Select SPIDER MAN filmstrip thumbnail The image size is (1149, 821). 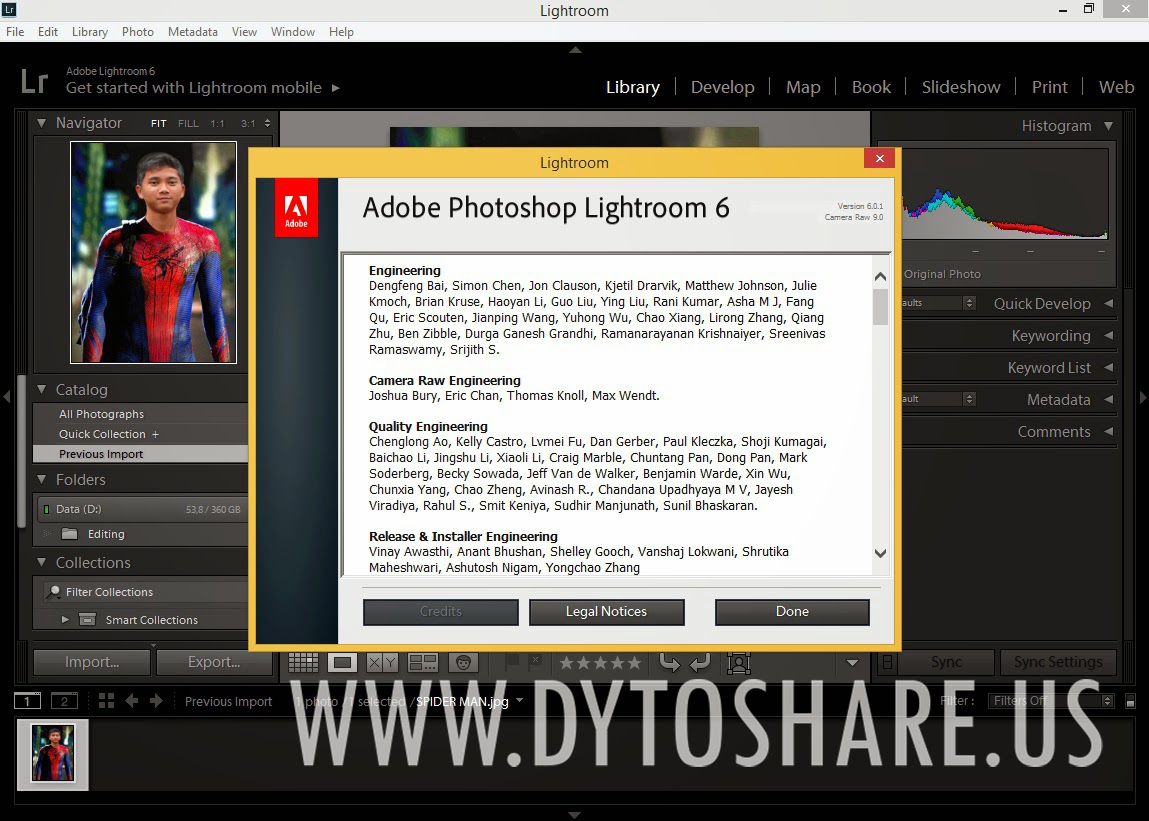click(x=53, y=754)
